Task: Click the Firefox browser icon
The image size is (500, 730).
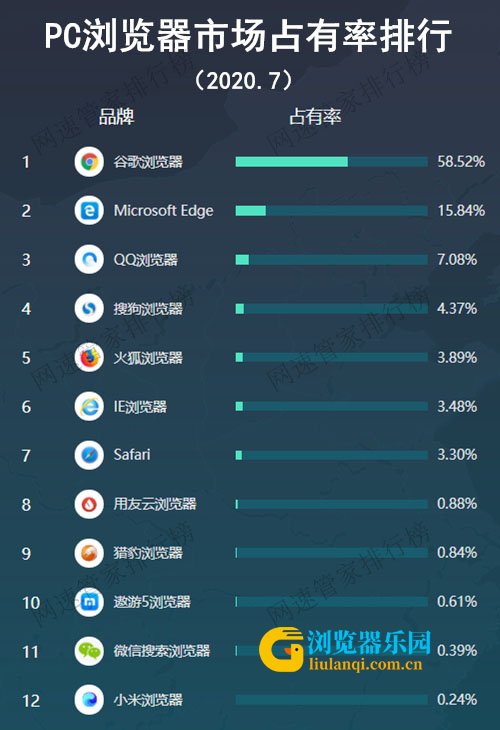Action: tap(89, 358)
